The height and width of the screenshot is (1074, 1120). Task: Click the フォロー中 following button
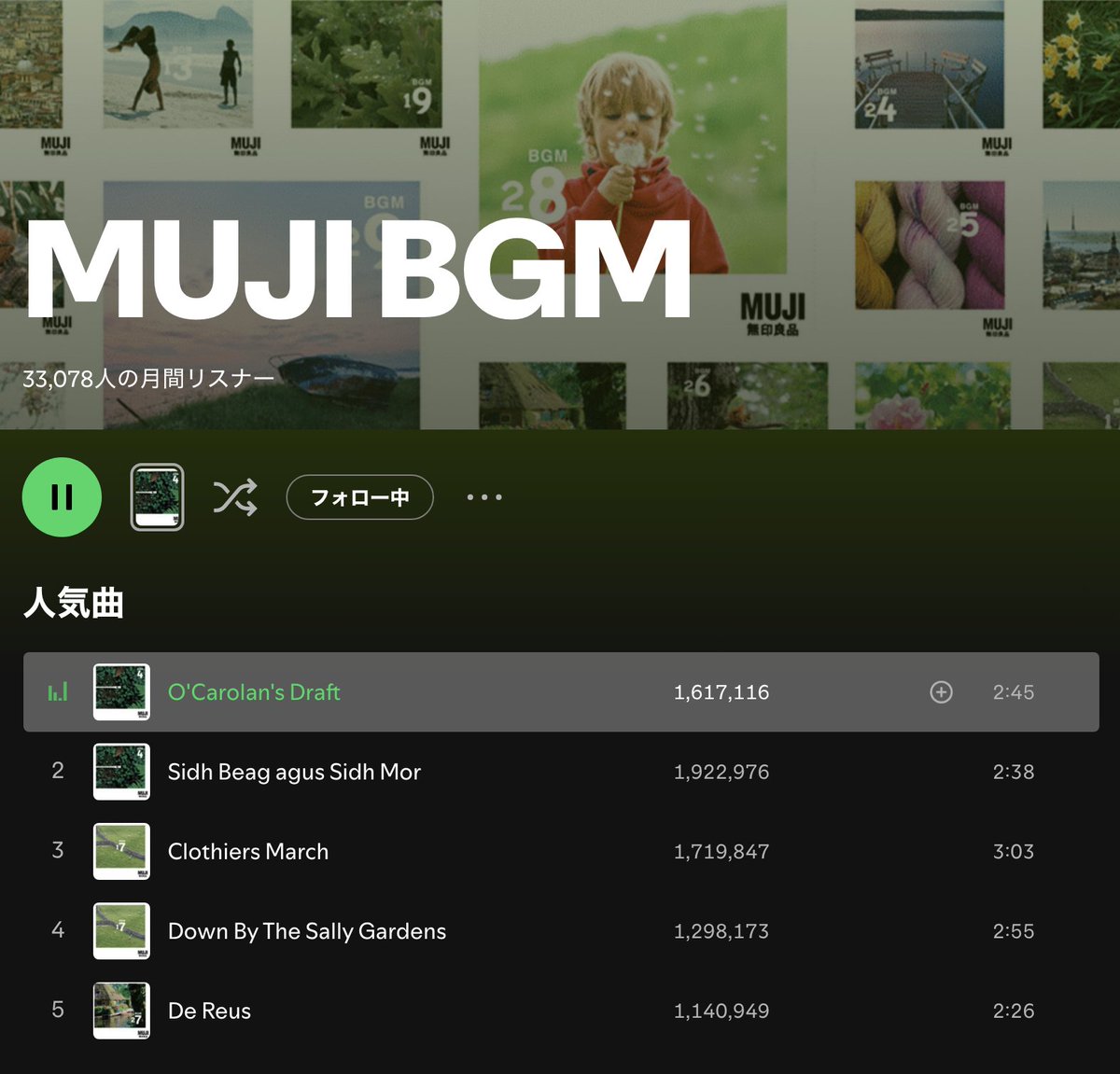(x=359, y=497)
